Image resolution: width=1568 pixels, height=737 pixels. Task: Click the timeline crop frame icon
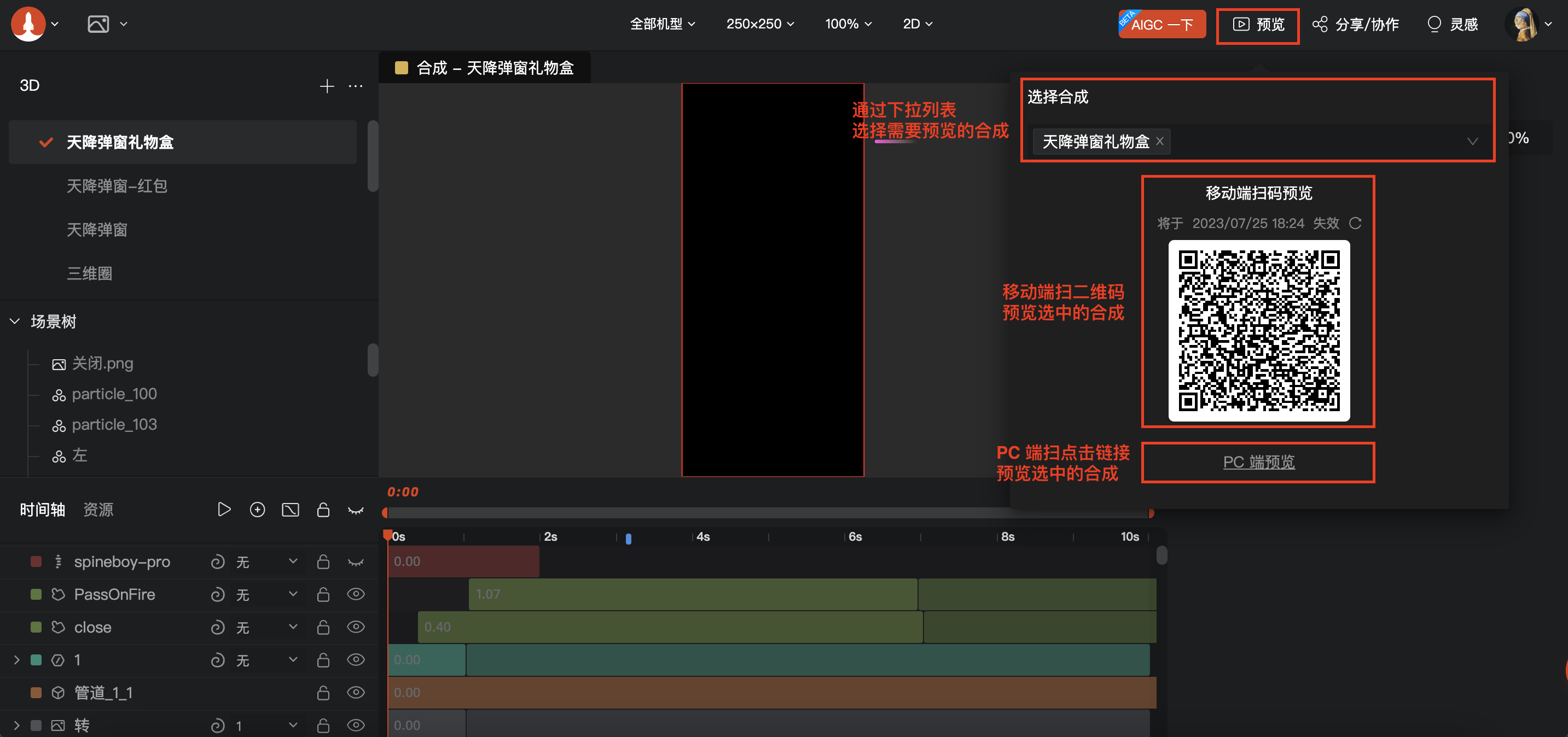coord(291,509)
